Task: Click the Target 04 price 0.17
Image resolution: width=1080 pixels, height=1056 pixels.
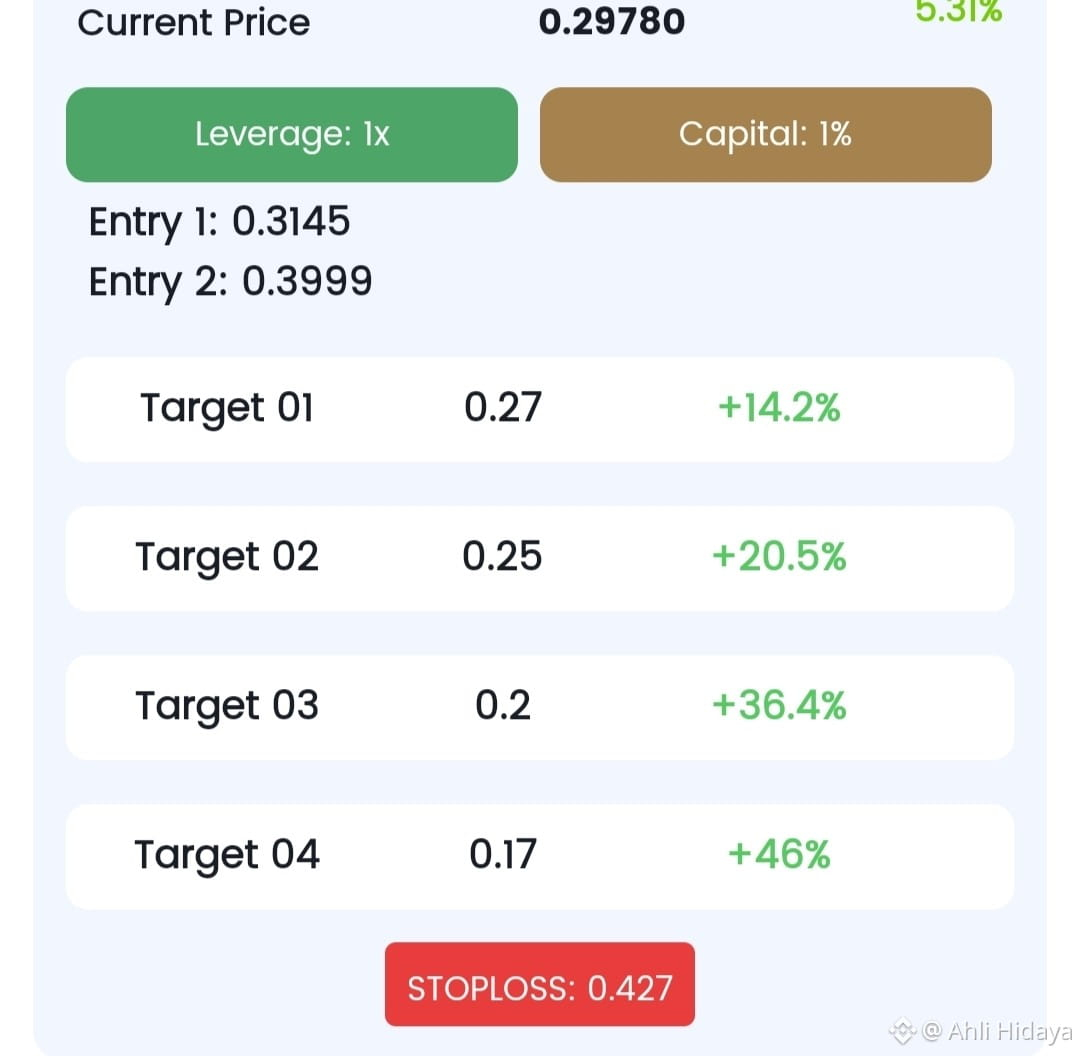Action: click(503, 854)
